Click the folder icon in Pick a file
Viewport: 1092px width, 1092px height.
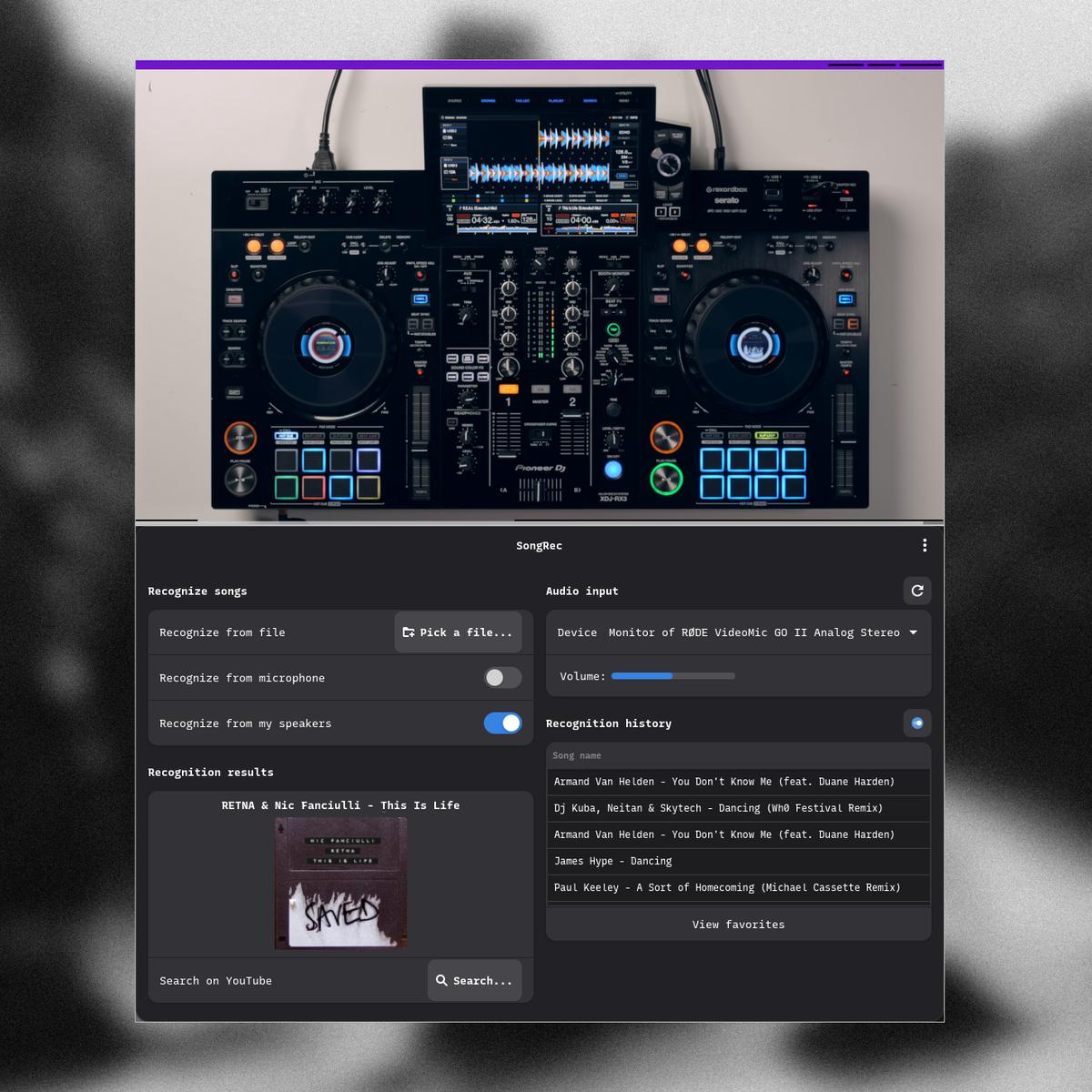[x=409, y=632]
